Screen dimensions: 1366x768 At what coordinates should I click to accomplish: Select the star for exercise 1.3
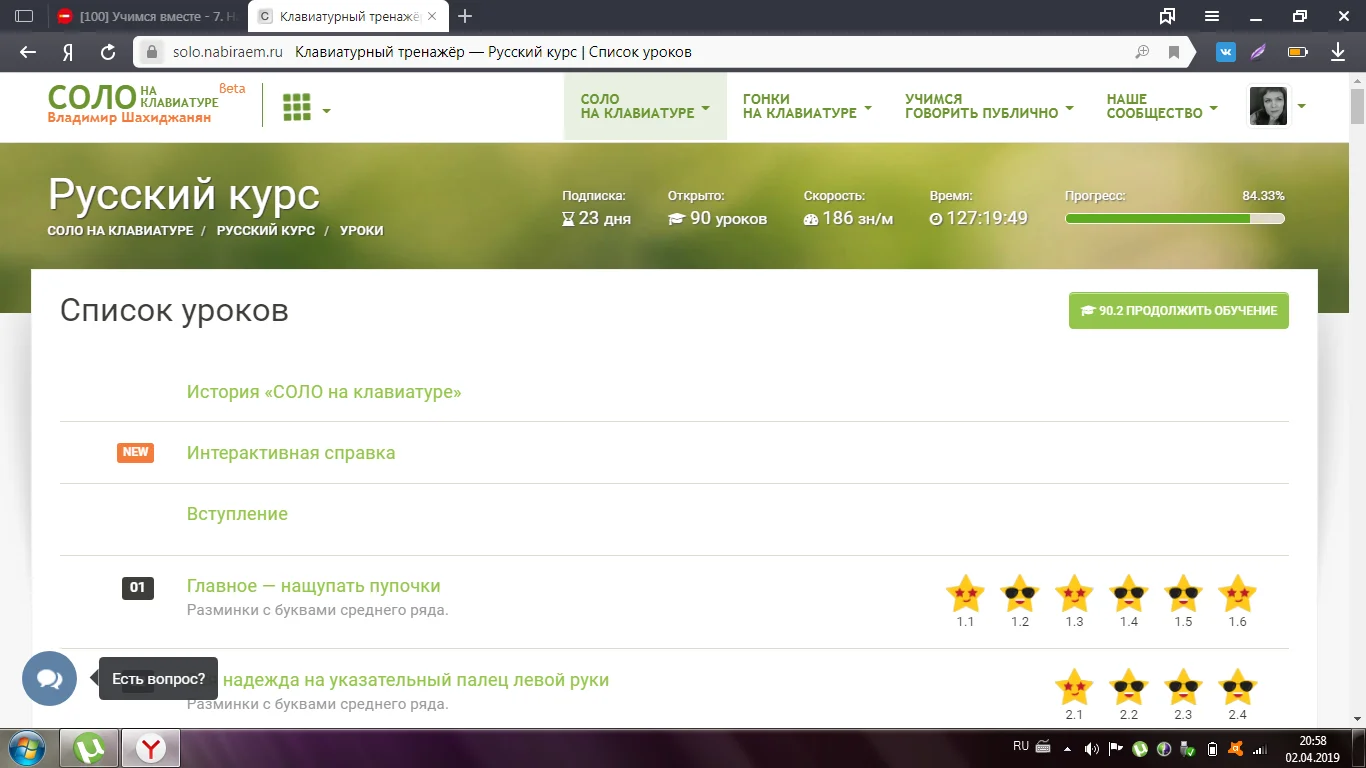[x=1074, y=593]
